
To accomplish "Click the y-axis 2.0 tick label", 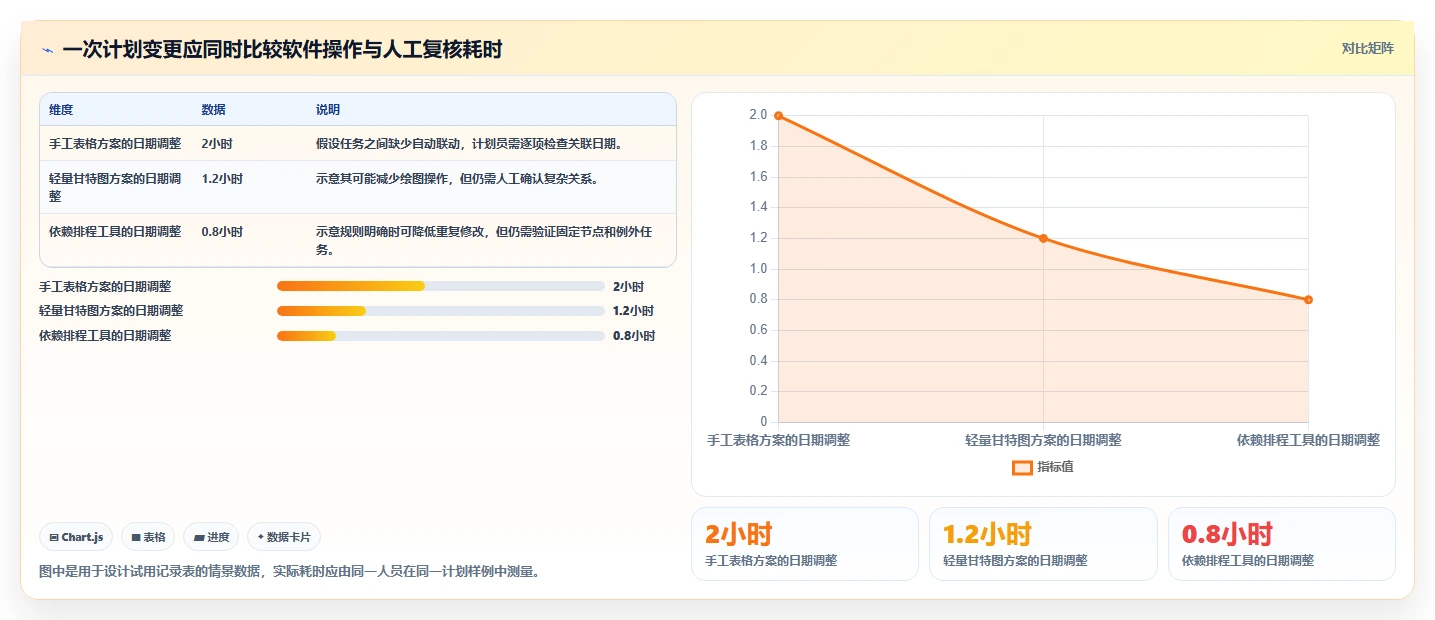I will pos(758,115).
